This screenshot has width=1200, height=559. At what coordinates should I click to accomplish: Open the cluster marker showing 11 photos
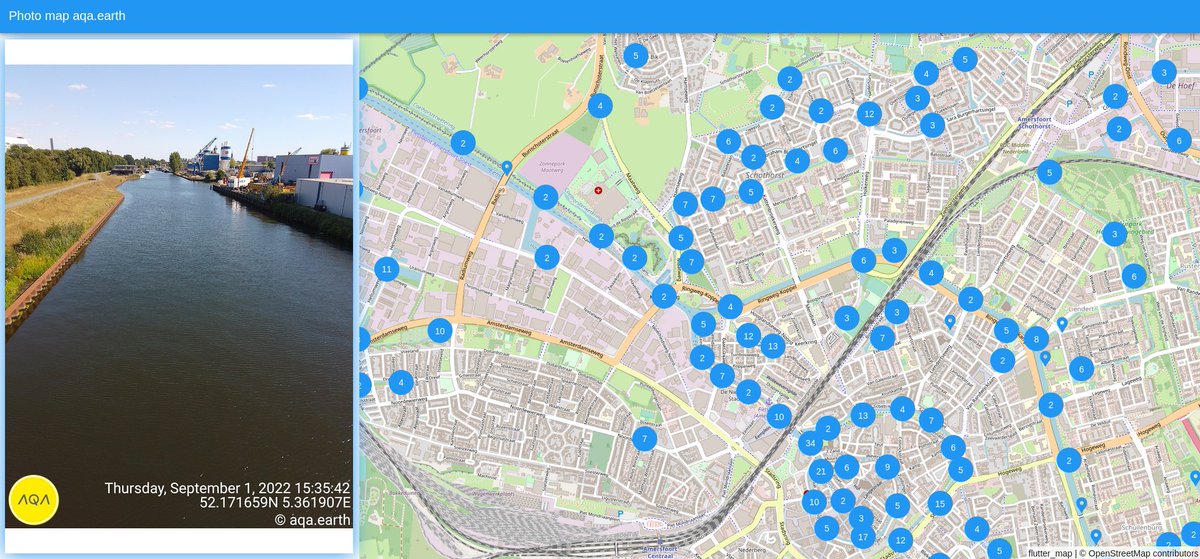pyautogui.click(x=386, y=269)
